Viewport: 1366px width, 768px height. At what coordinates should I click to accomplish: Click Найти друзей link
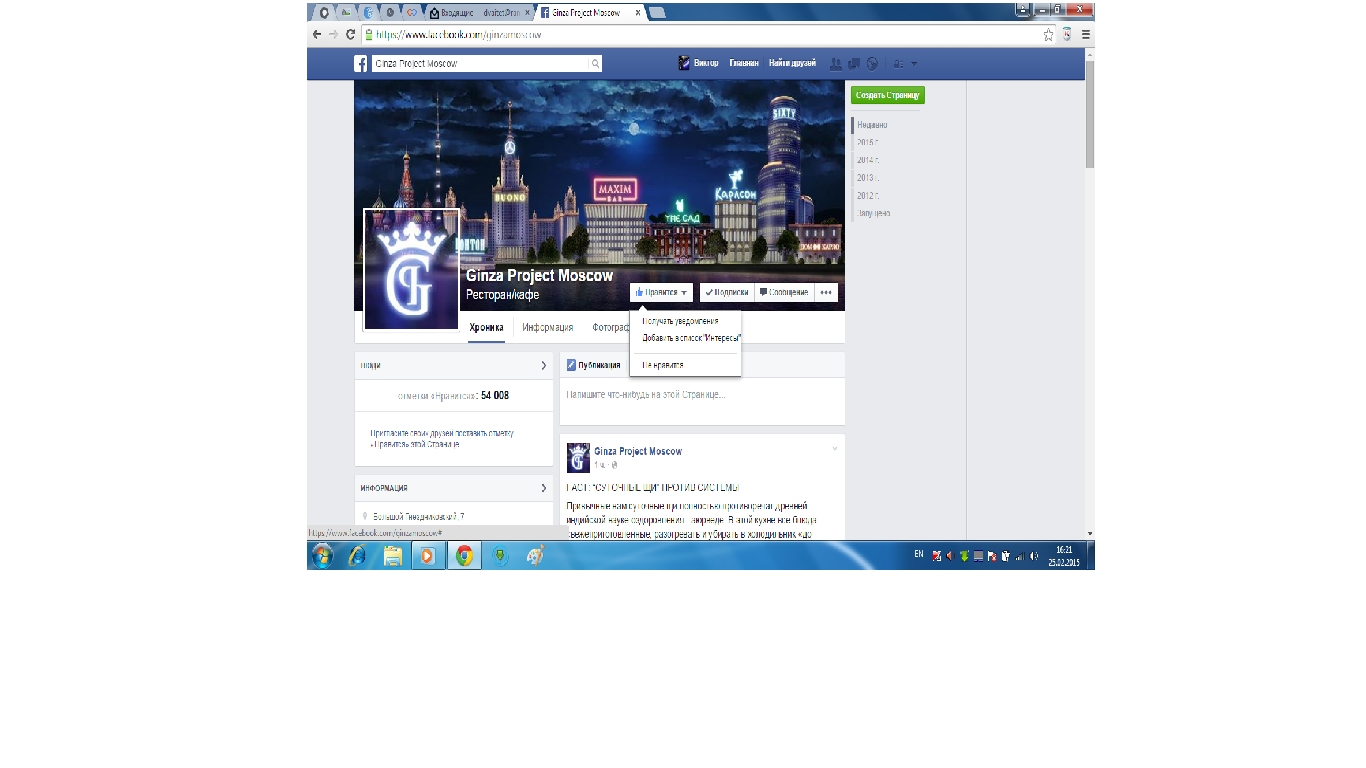792,63
